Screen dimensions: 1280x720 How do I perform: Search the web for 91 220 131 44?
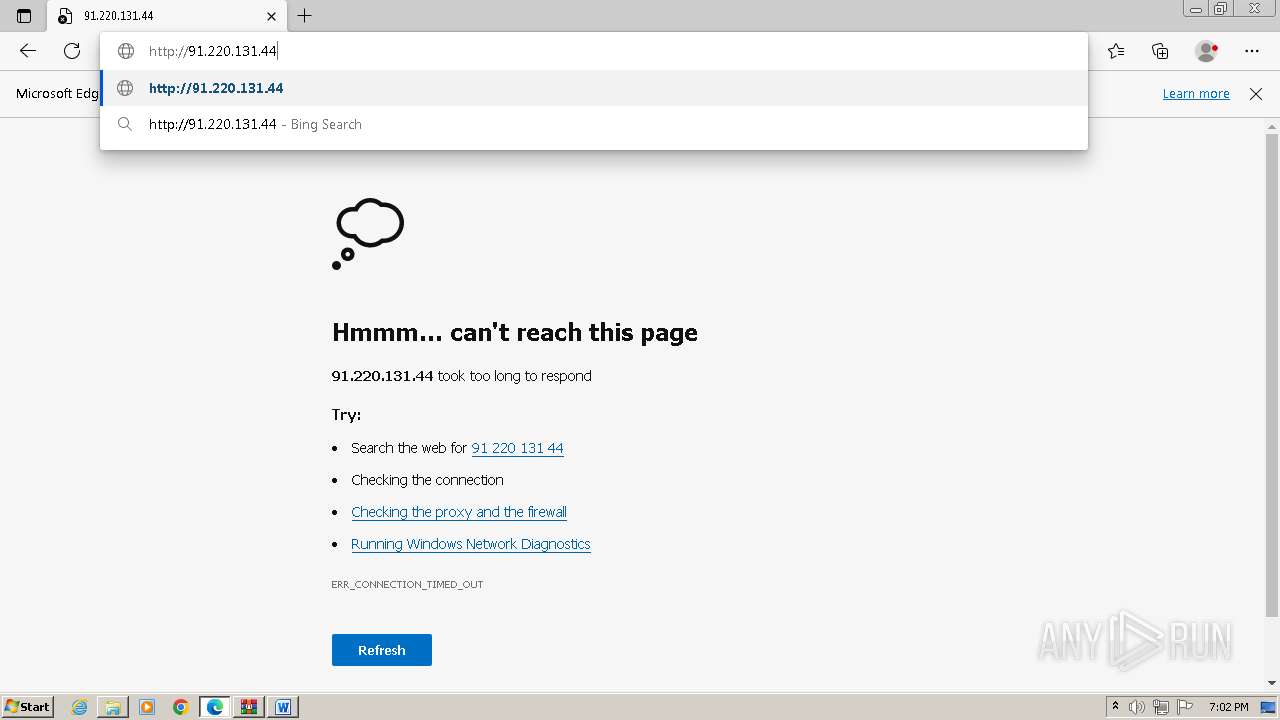(x=517, y=448)
